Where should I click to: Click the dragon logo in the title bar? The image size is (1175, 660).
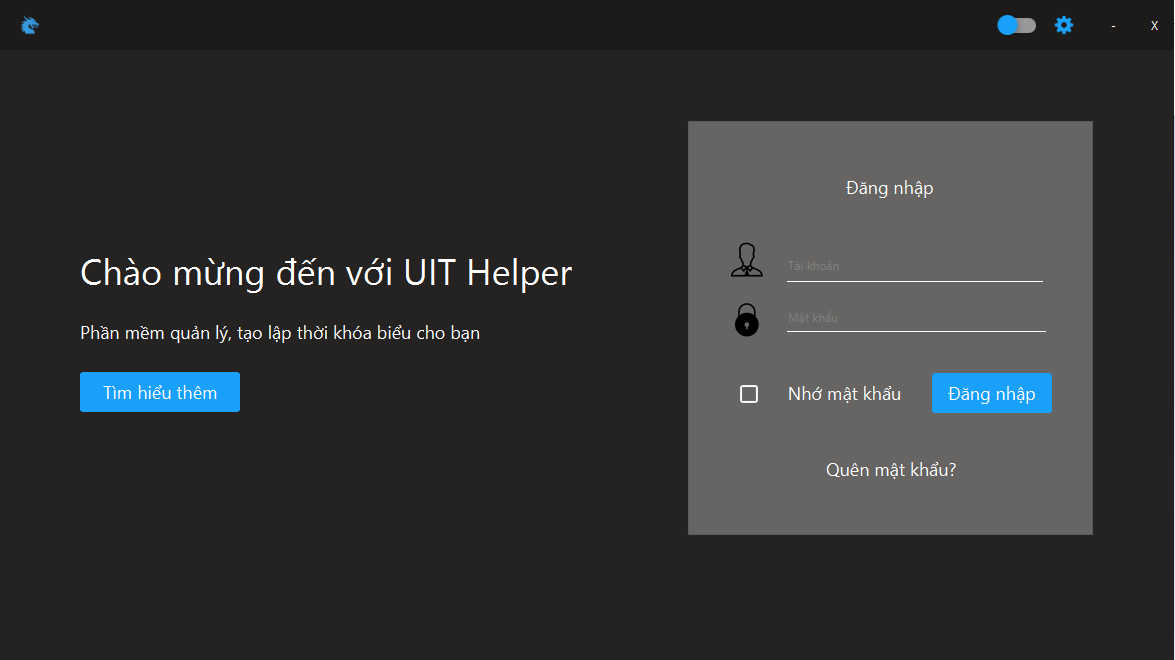[29, 25]
